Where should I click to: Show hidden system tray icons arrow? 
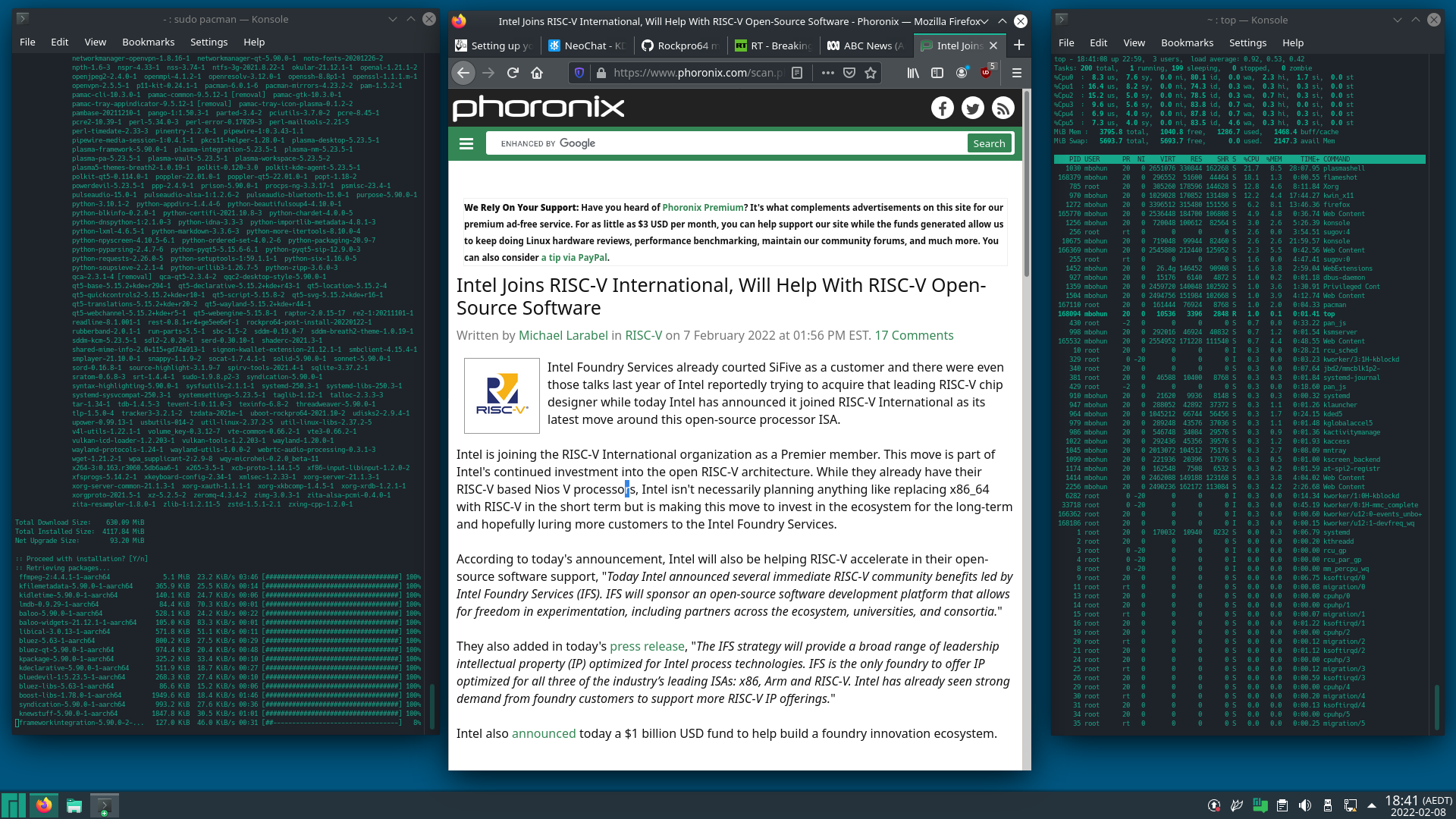point(1372,805)
